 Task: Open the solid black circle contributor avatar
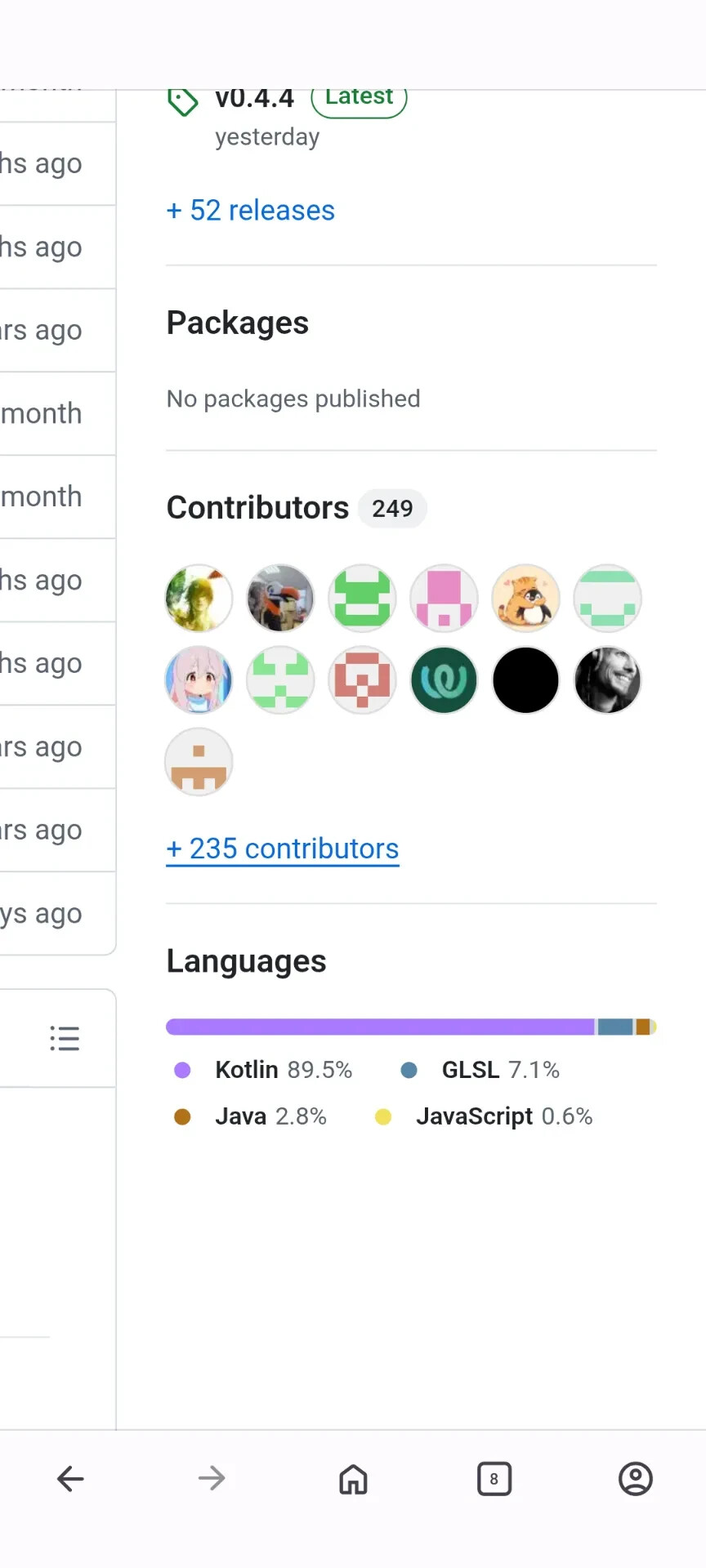(525, 680)
